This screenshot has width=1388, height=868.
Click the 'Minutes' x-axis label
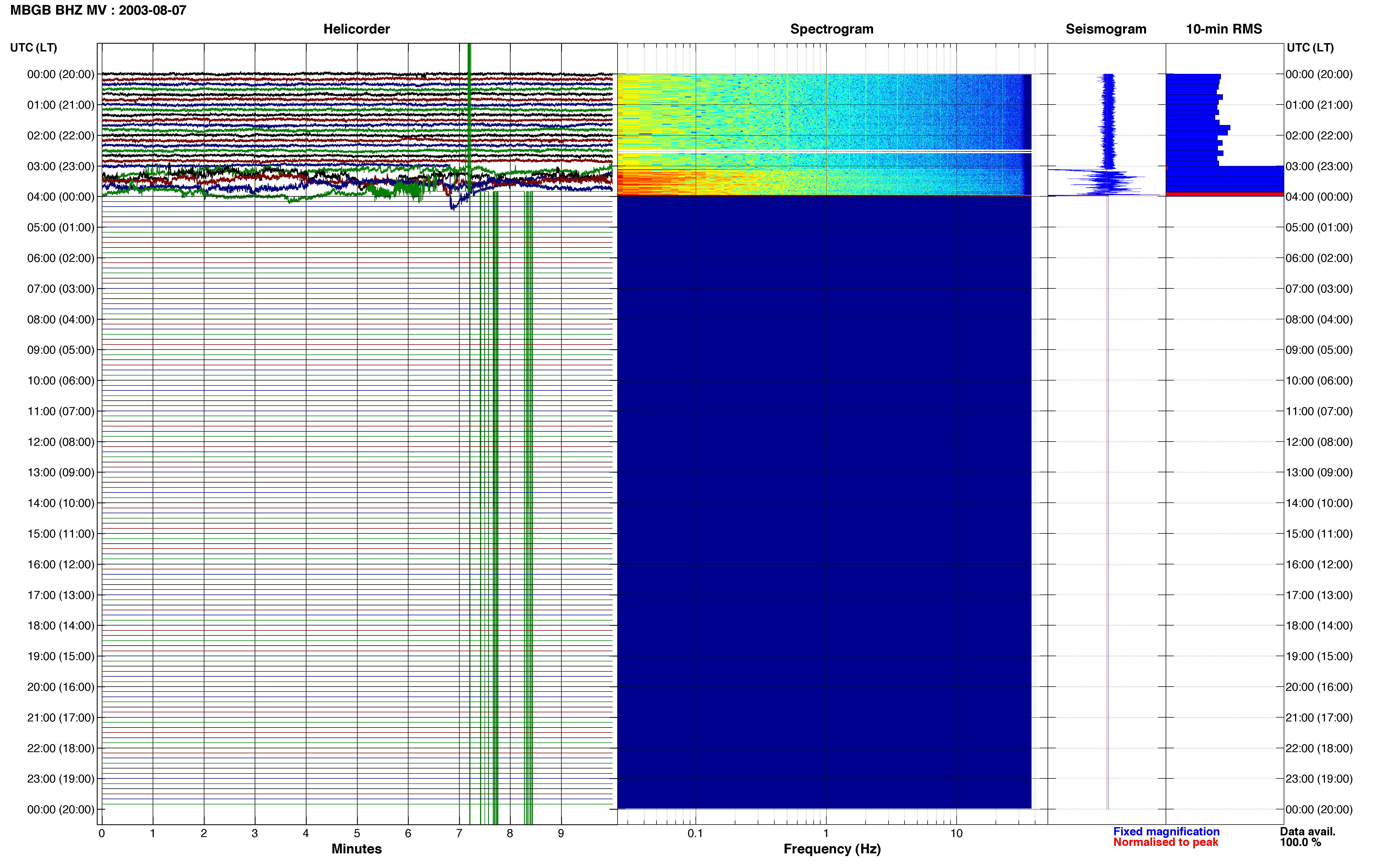pos(356,848)
